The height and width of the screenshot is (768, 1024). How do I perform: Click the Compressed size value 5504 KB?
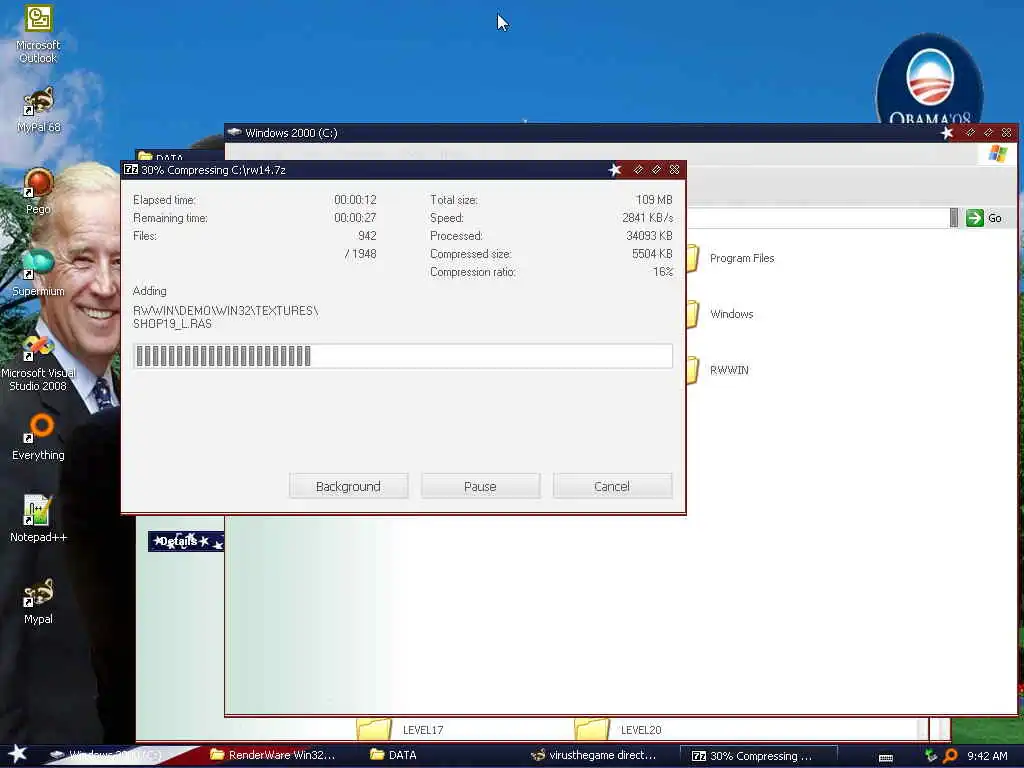[652, 254]
